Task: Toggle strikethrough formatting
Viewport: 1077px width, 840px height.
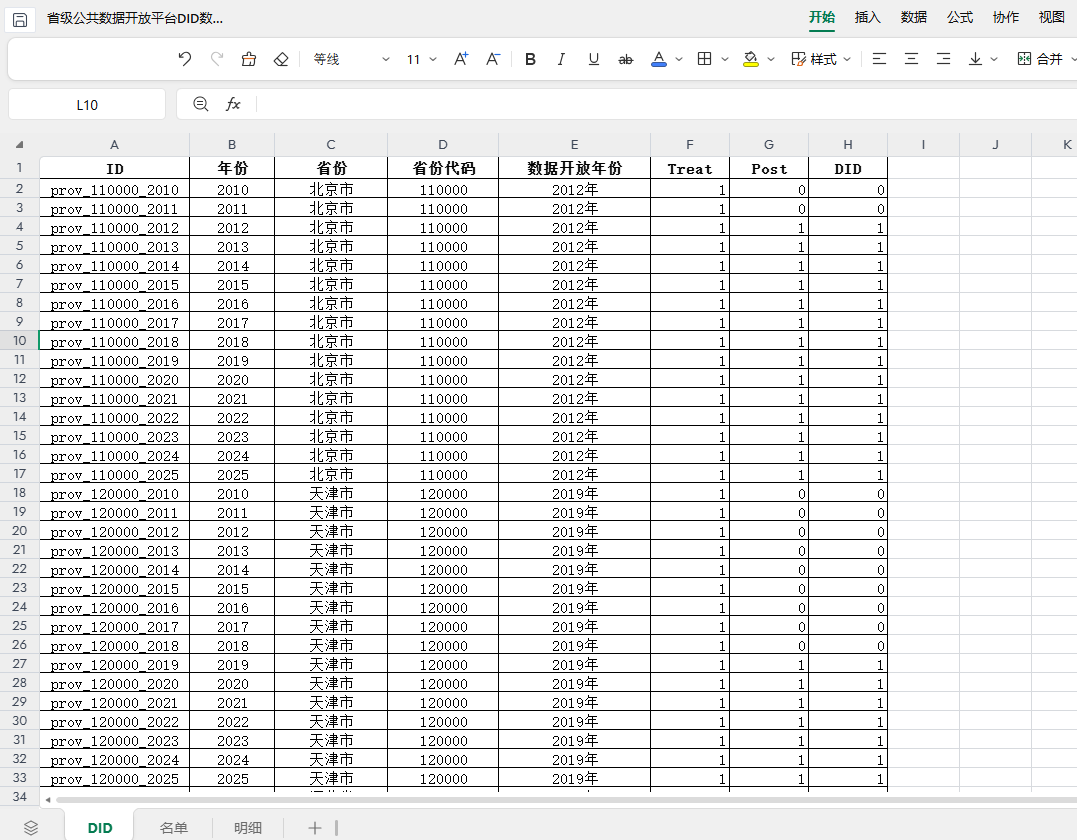Action: pyautogui.click(x=625, y=60)
